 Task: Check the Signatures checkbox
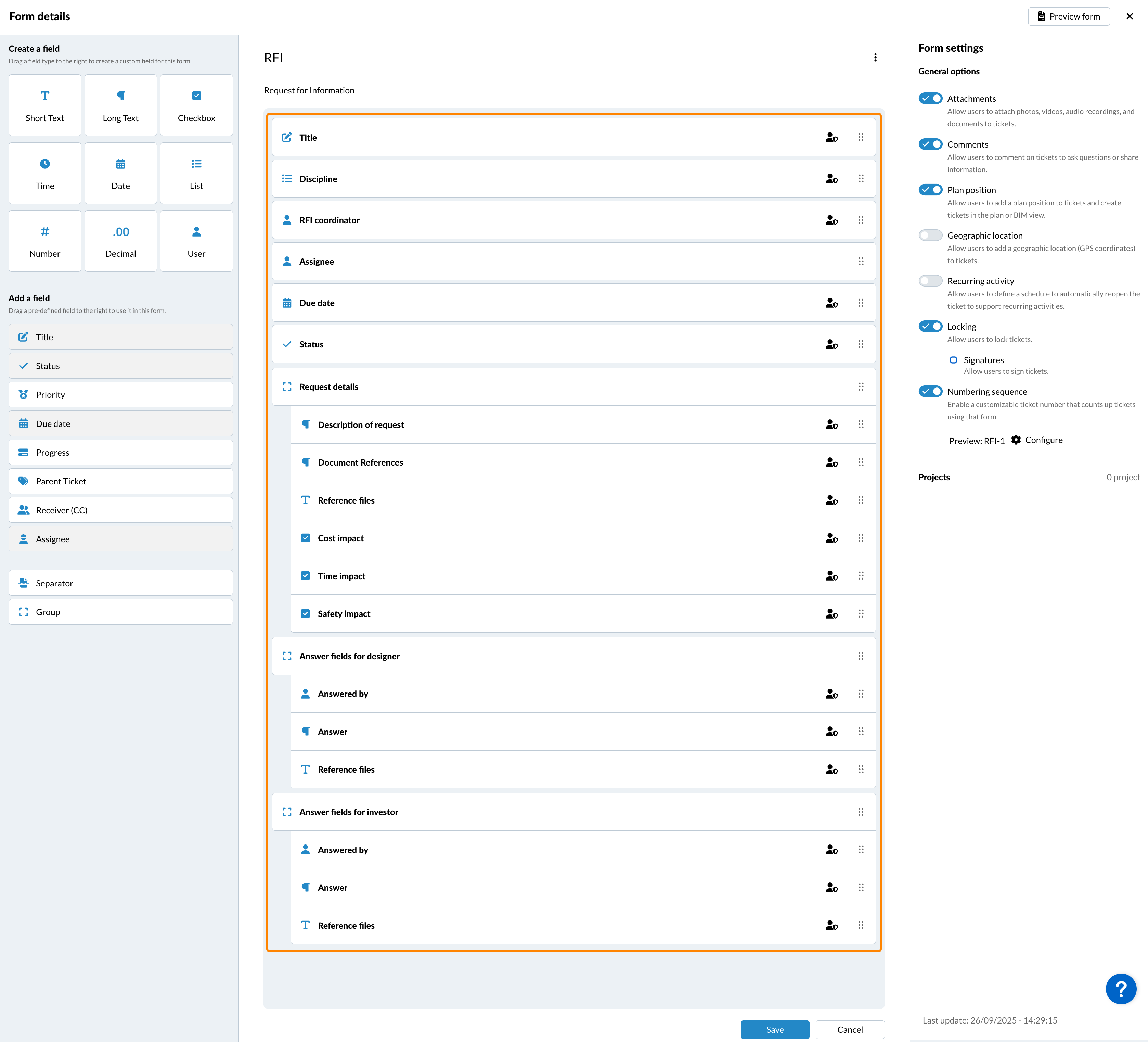point(953,360)
